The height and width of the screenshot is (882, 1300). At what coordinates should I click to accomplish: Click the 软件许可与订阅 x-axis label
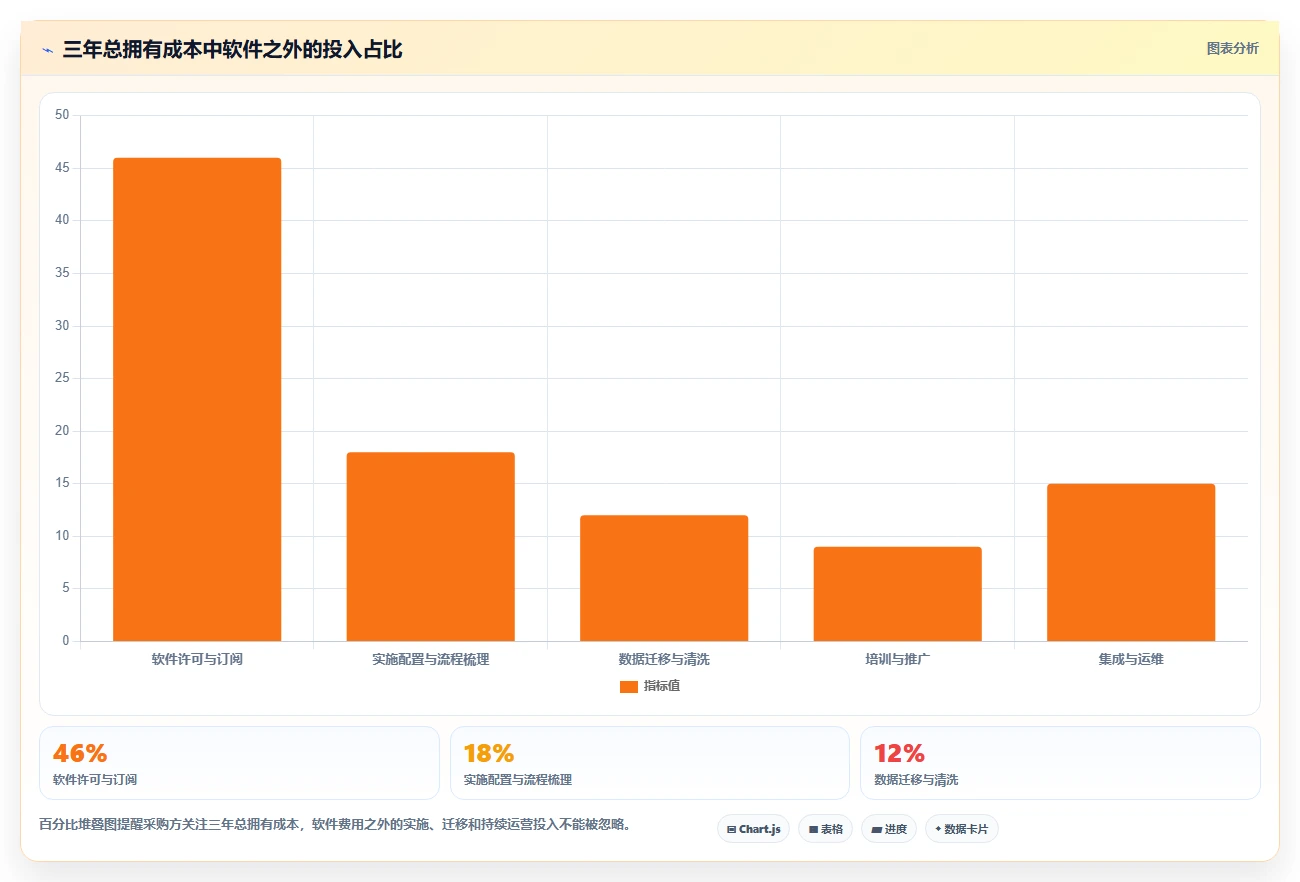(x=197, y=660)
